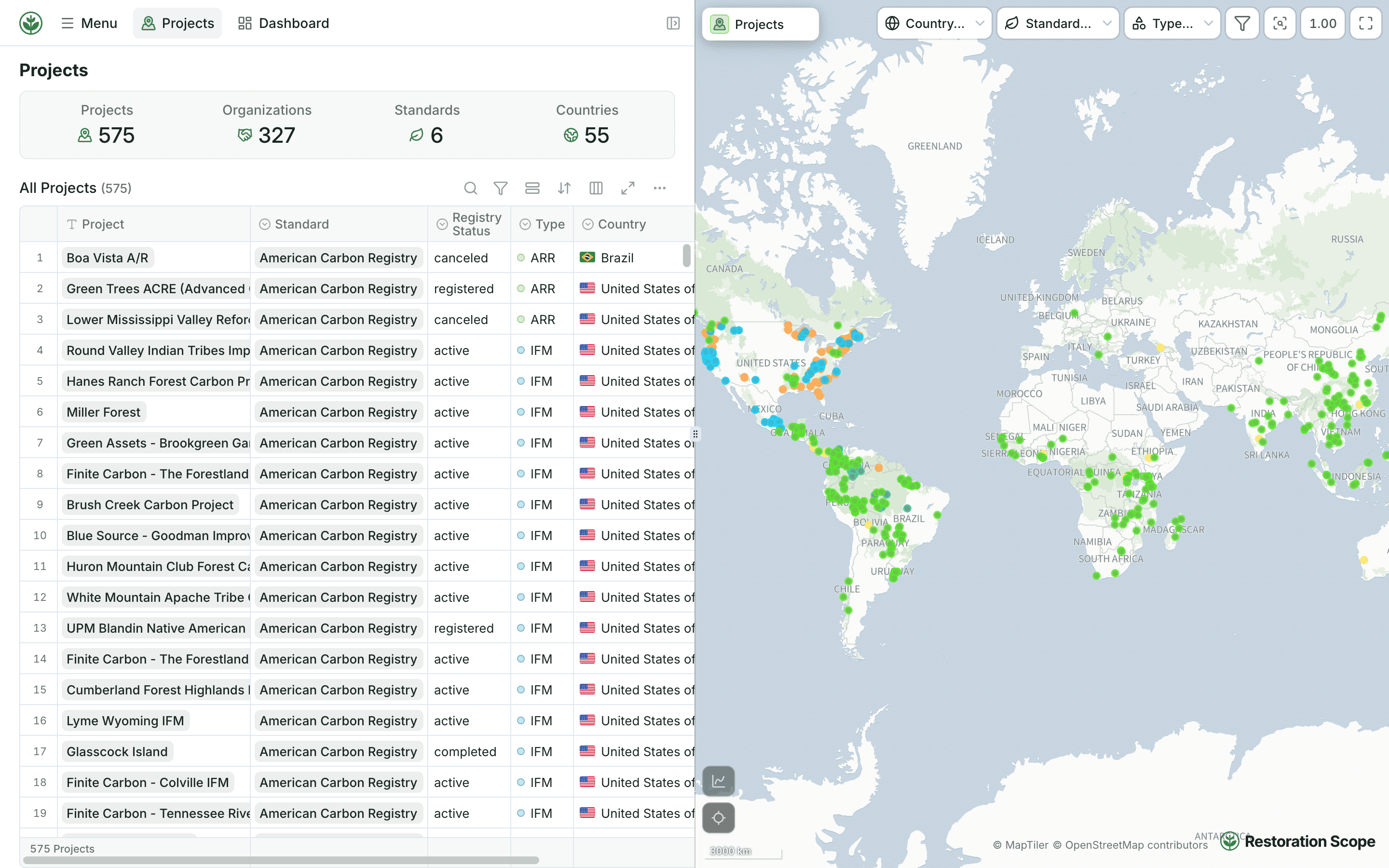Image resolution: width=1389 pixels, height=868 pixels.
Task: Collapse the side panel with layout icon
Action: [x=673, y=23]
